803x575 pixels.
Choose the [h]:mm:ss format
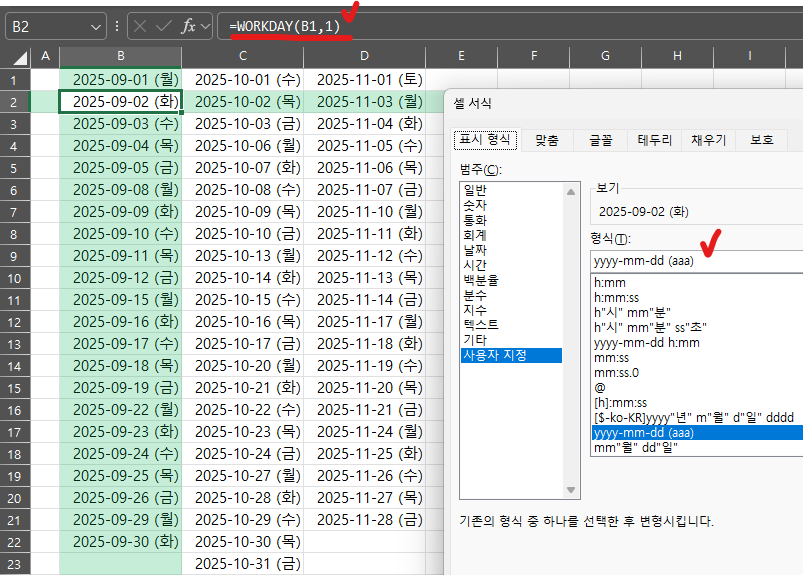697,402
